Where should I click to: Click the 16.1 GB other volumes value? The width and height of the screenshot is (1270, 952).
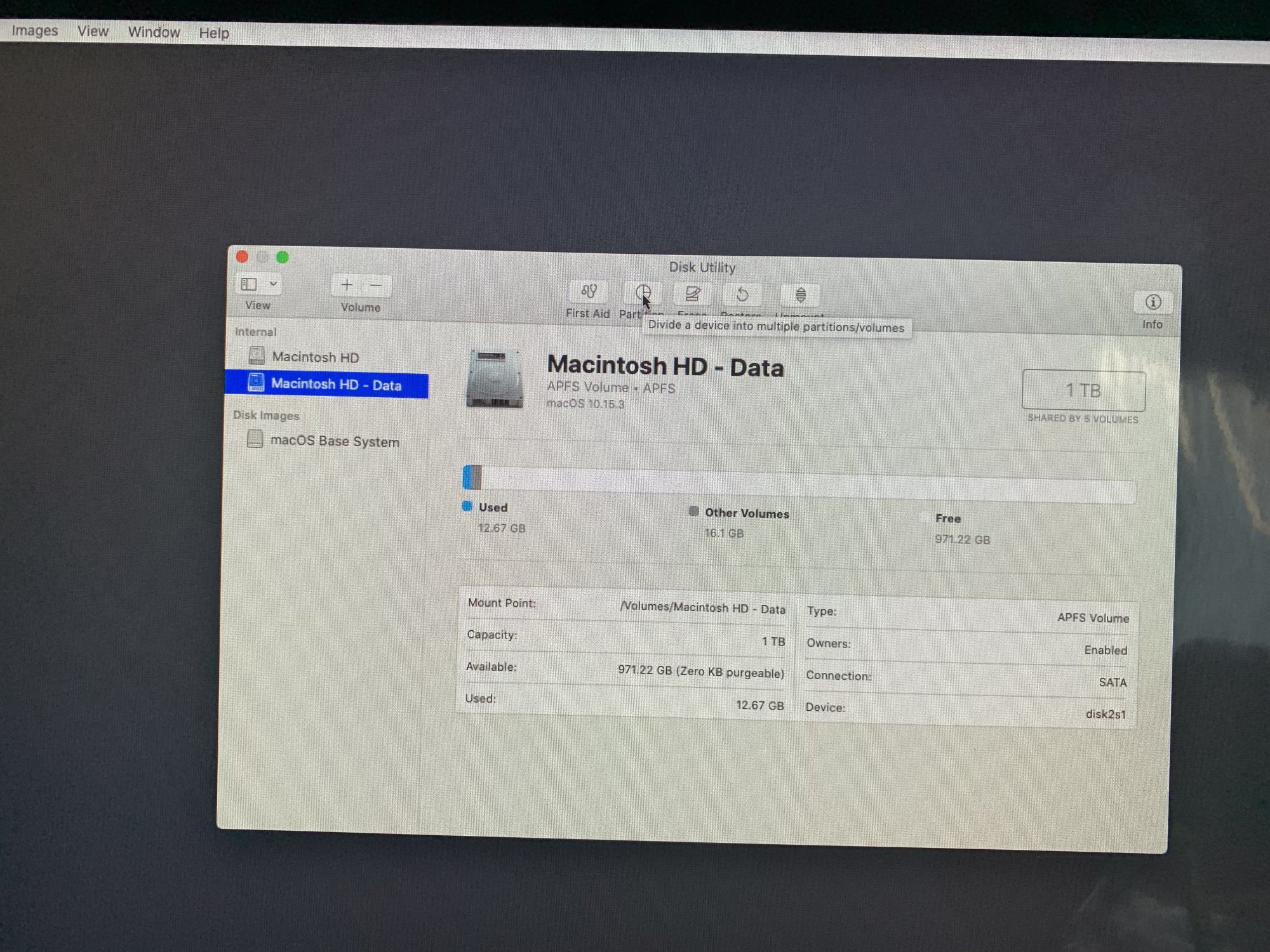point(724,533)
